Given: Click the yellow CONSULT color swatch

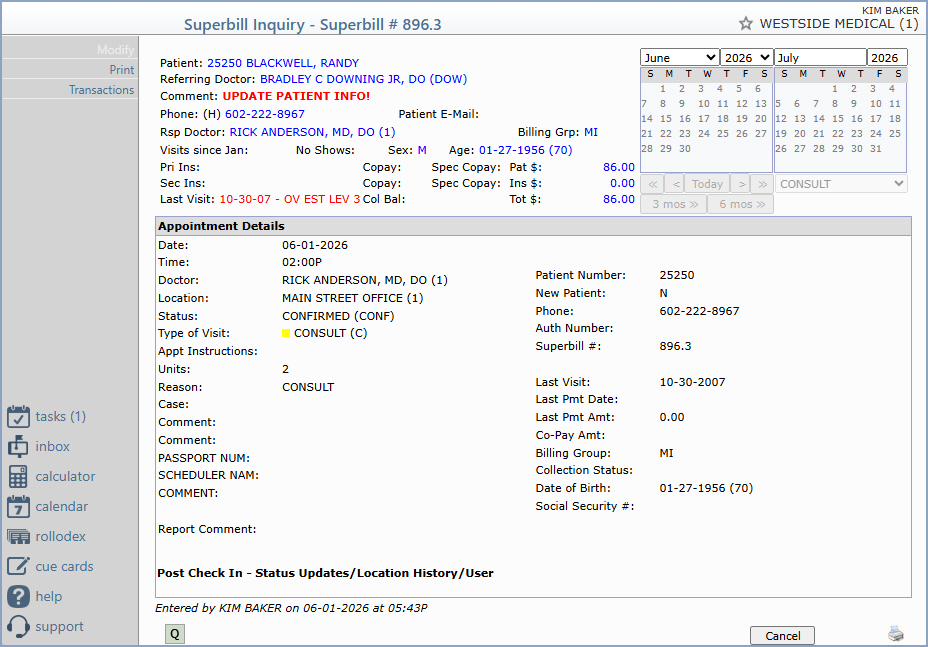Looking at the screenshot, I should click(x=286, y=333).
